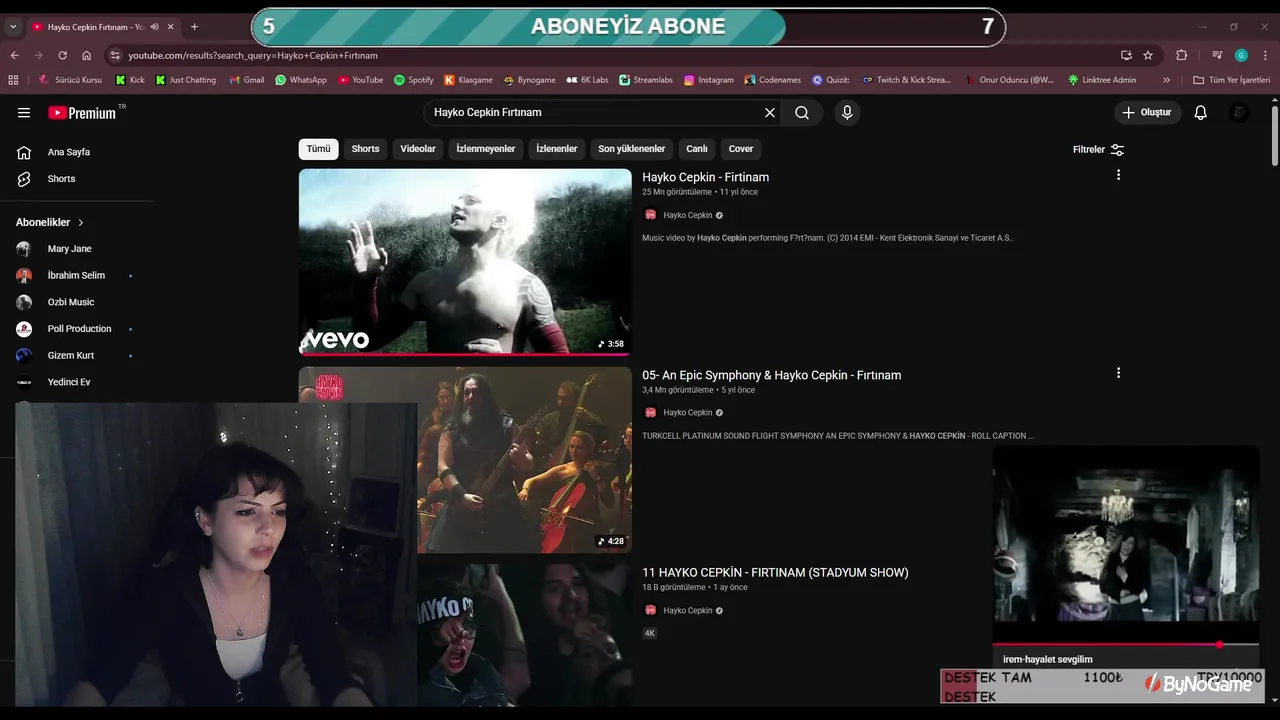
Task: Start voice search with the microphone
Action: pyautogui.click(x=847, y=113)
